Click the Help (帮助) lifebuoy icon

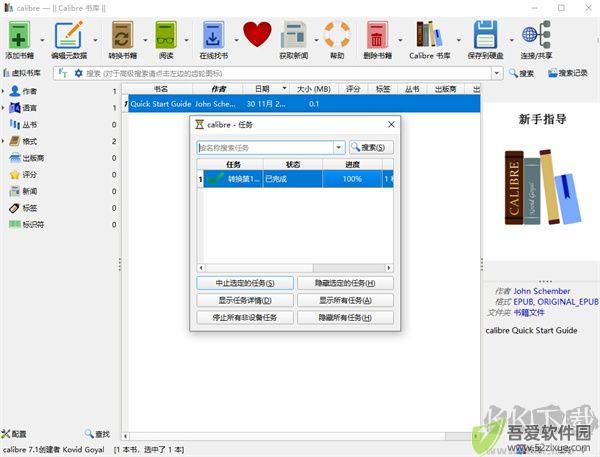click(337, 35)
